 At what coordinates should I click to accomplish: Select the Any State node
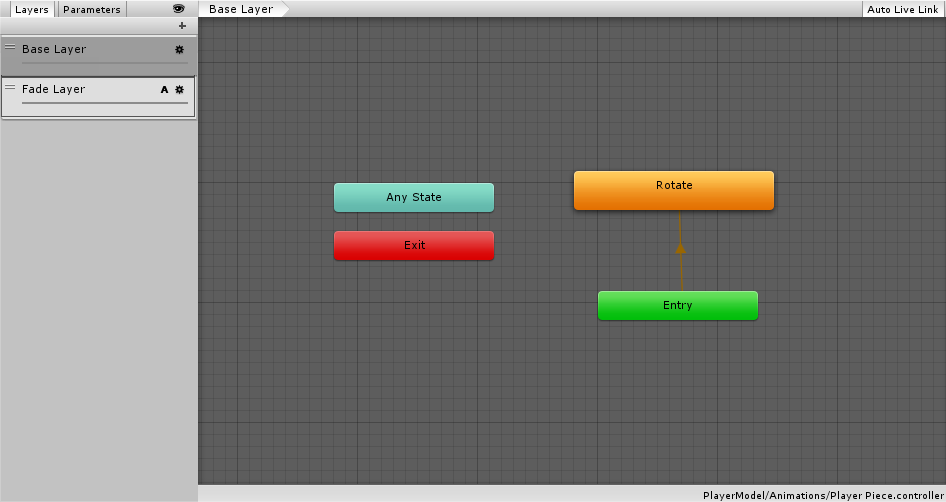pos(414,197)
